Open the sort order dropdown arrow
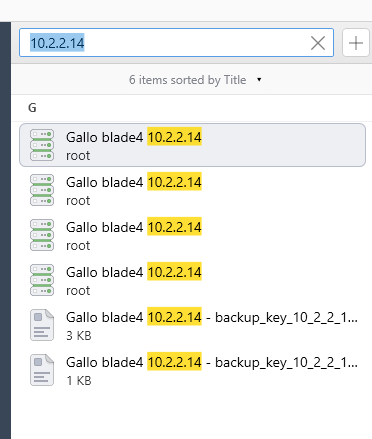The height and width of the screenshot is (439, 372). pos(259,80)
